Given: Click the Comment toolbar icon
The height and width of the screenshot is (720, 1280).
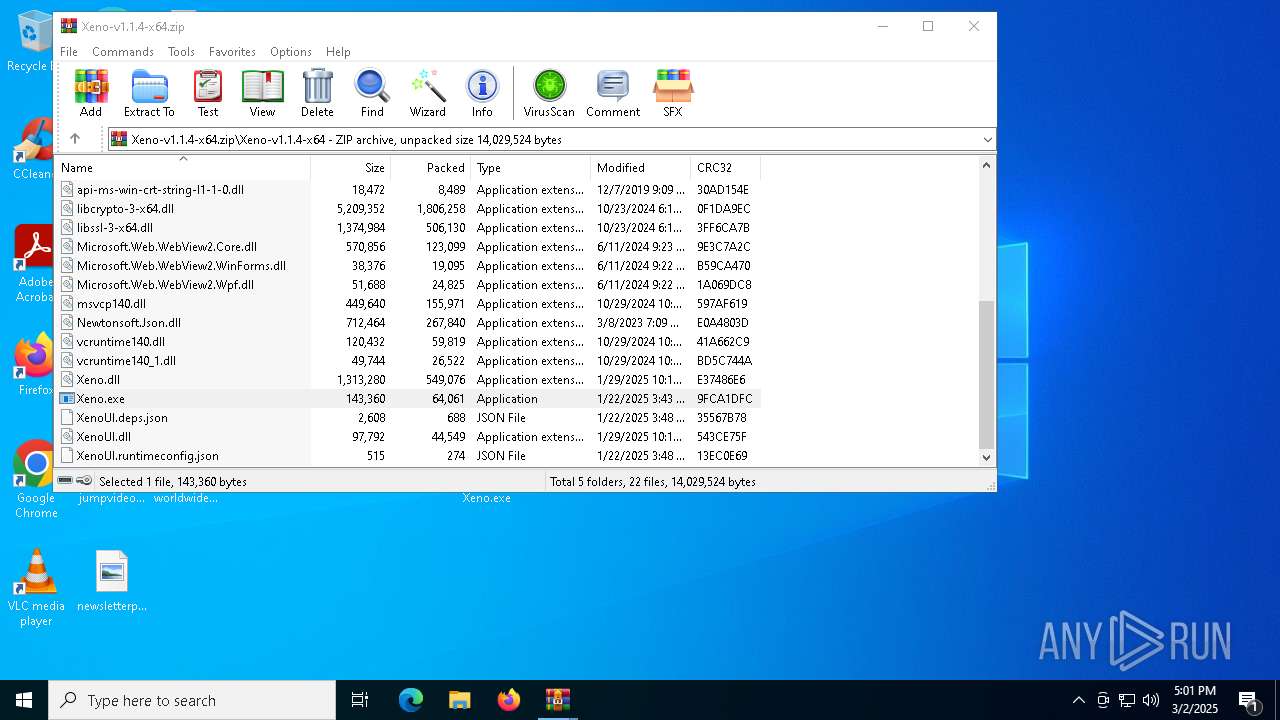Looking at the screenshot, I should click(613, 93).
